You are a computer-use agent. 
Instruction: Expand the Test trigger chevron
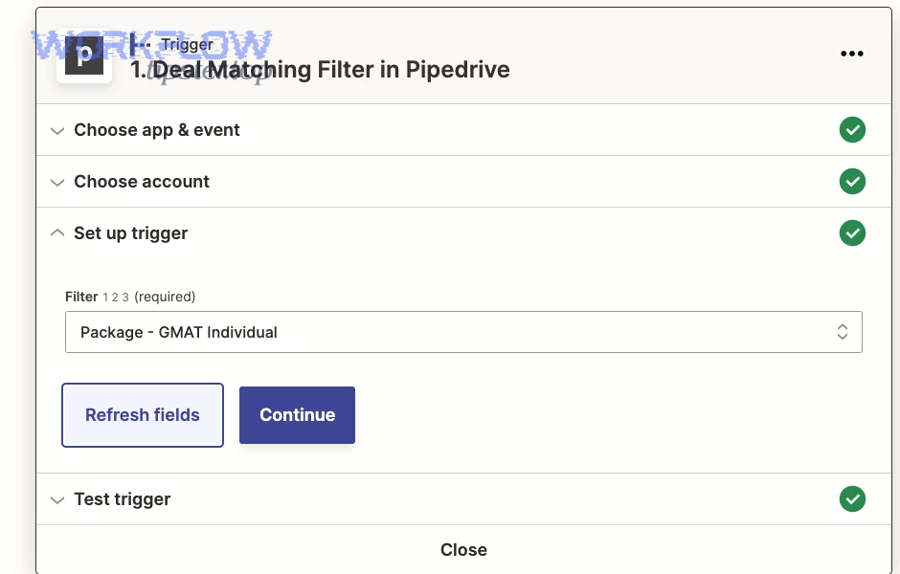click(57, 500)
